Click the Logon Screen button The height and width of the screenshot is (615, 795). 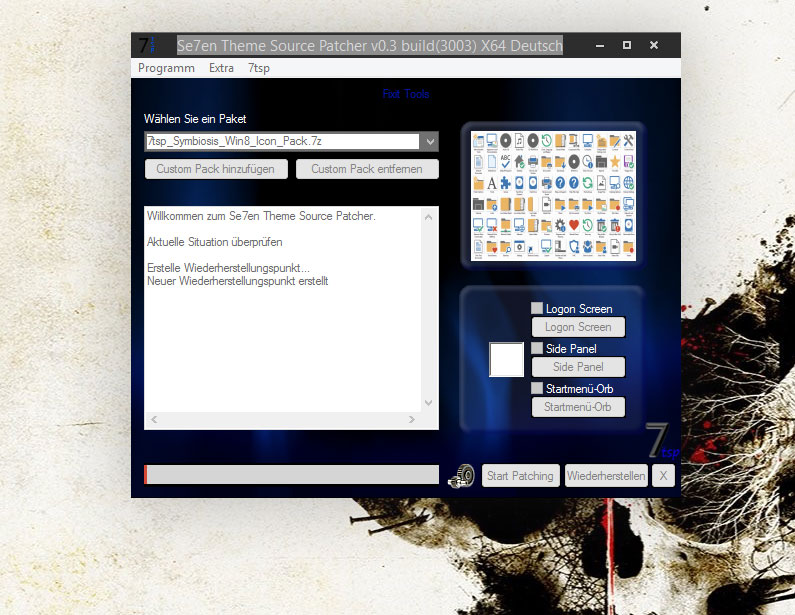point(578,327)
